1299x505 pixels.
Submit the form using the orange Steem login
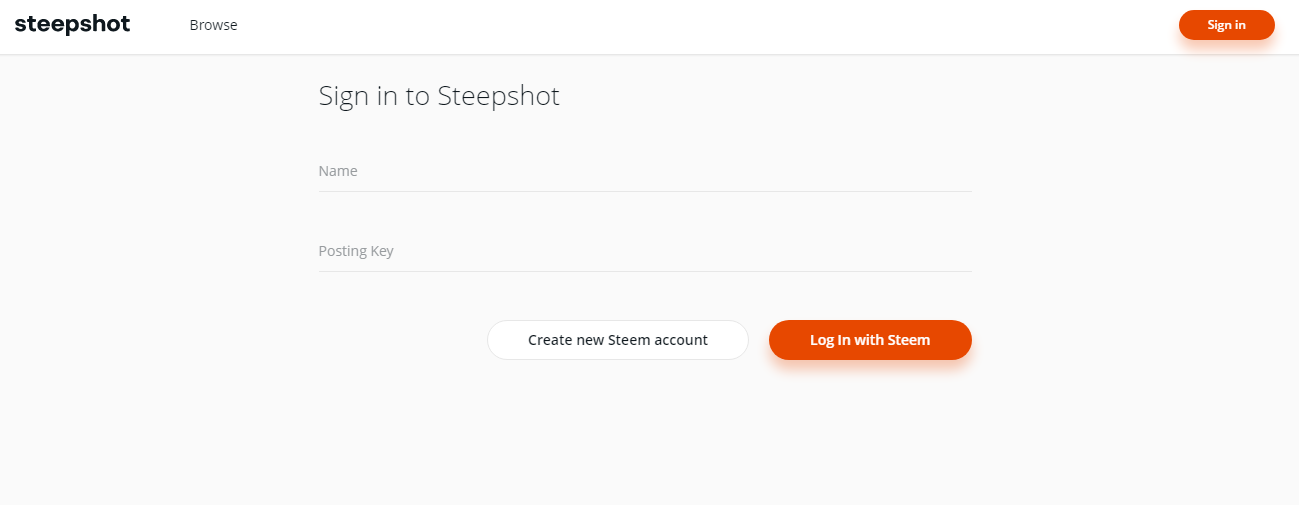[870, 340]
